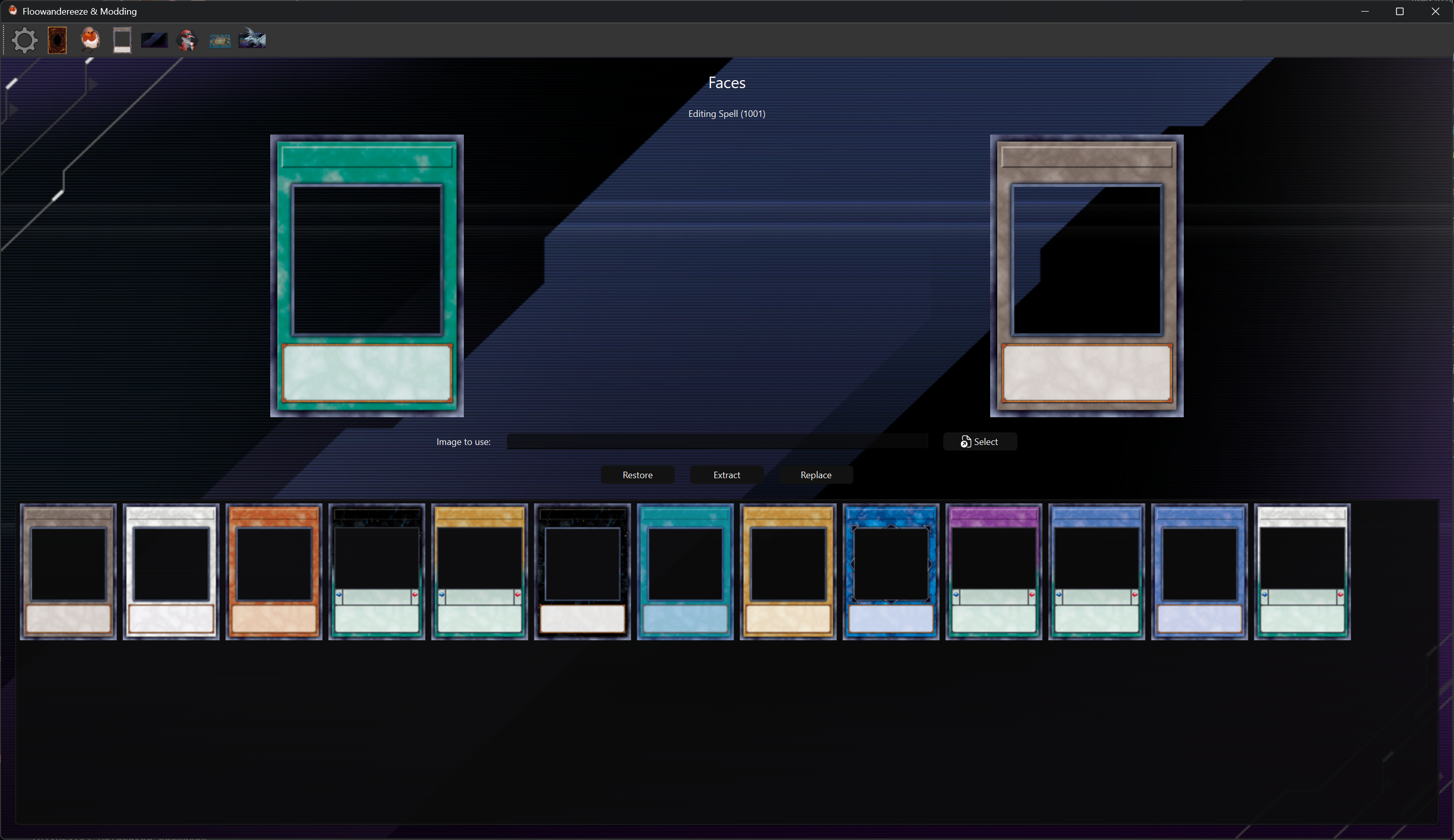The width and height of the screenshot is (1454, 840).
Task: Open the duel field mat icon
Action: 220,41
